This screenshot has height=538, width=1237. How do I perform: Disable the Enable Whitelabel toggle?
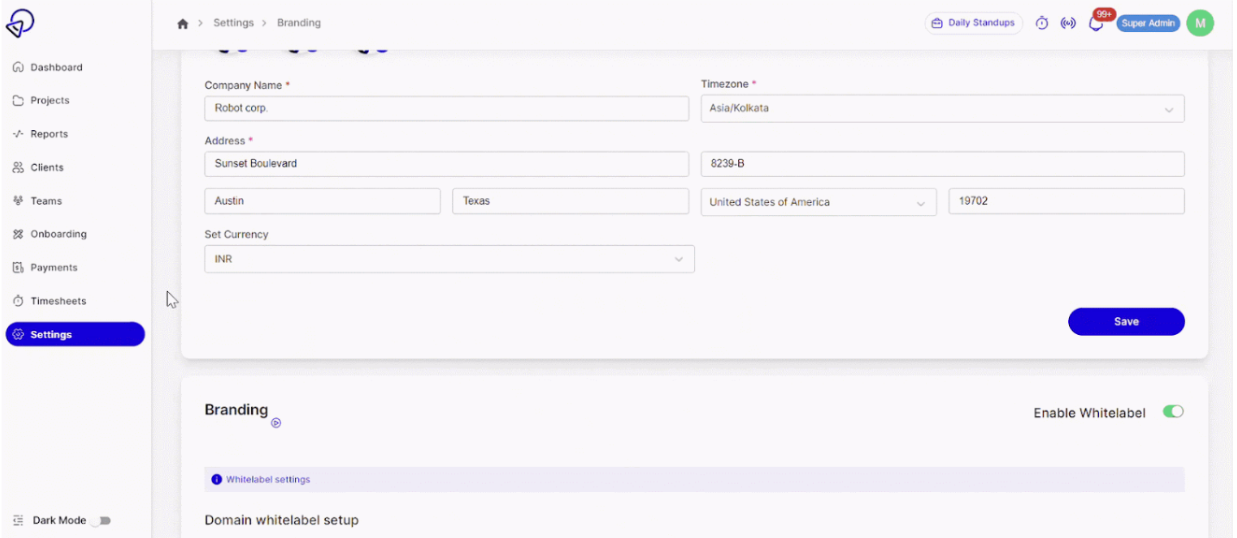pos(1173,412)
